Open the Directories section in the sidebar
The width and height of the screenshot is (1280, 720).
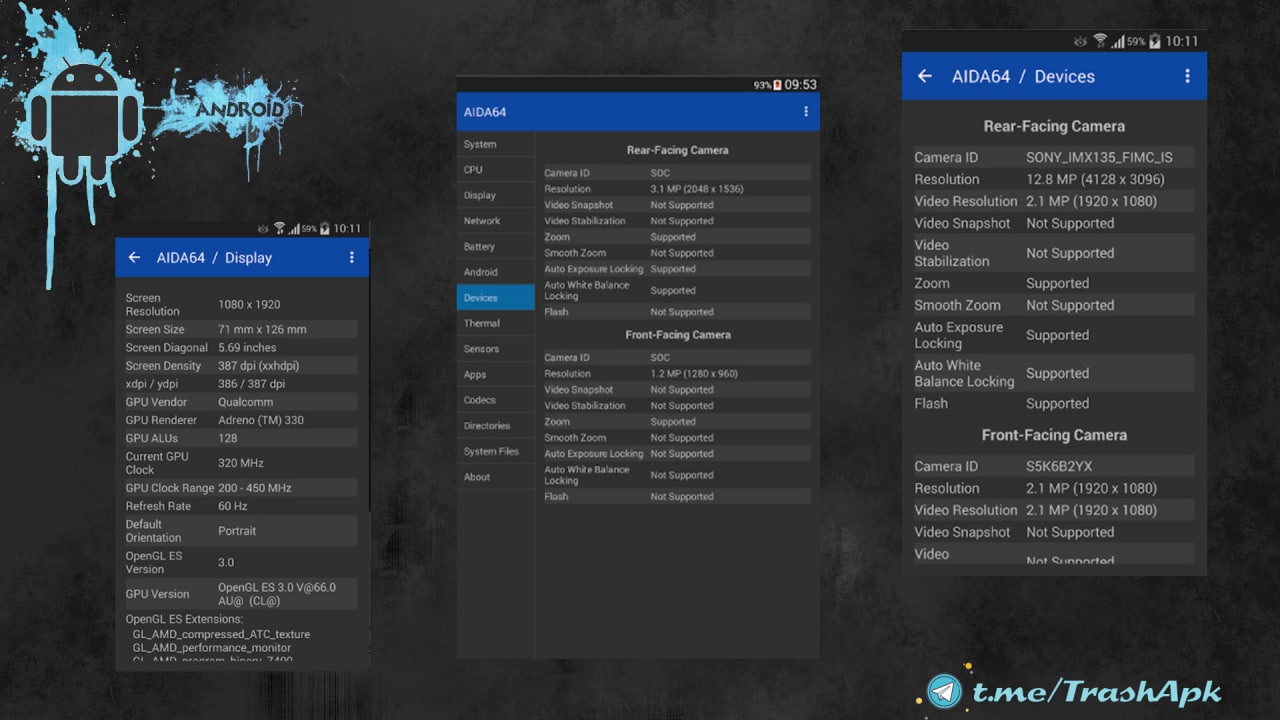coord(495,426)
